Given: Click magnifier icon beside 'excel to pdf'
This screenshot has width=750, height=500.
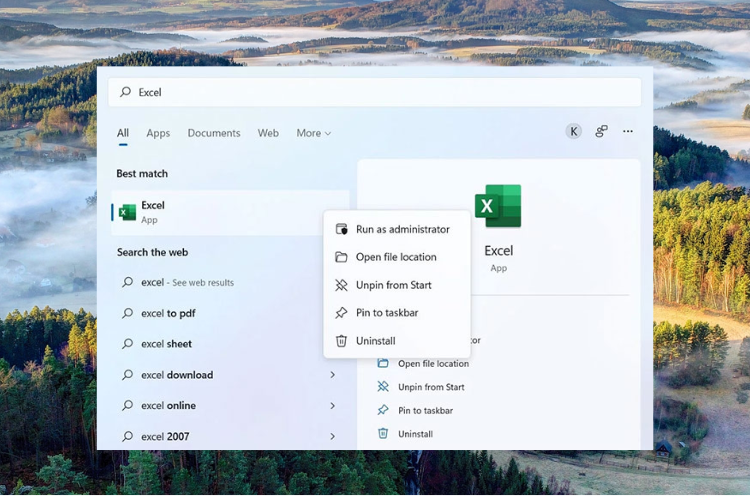Looking at the screenshot, I should click(x=127, y=313).
